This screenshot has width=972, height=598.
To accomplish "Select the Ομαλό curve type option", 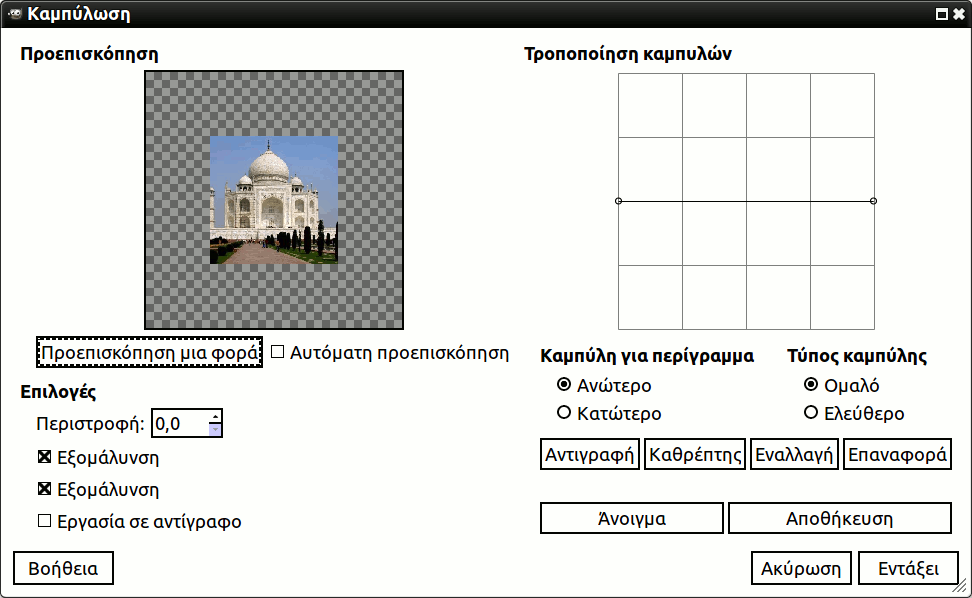I will [811, 385].
